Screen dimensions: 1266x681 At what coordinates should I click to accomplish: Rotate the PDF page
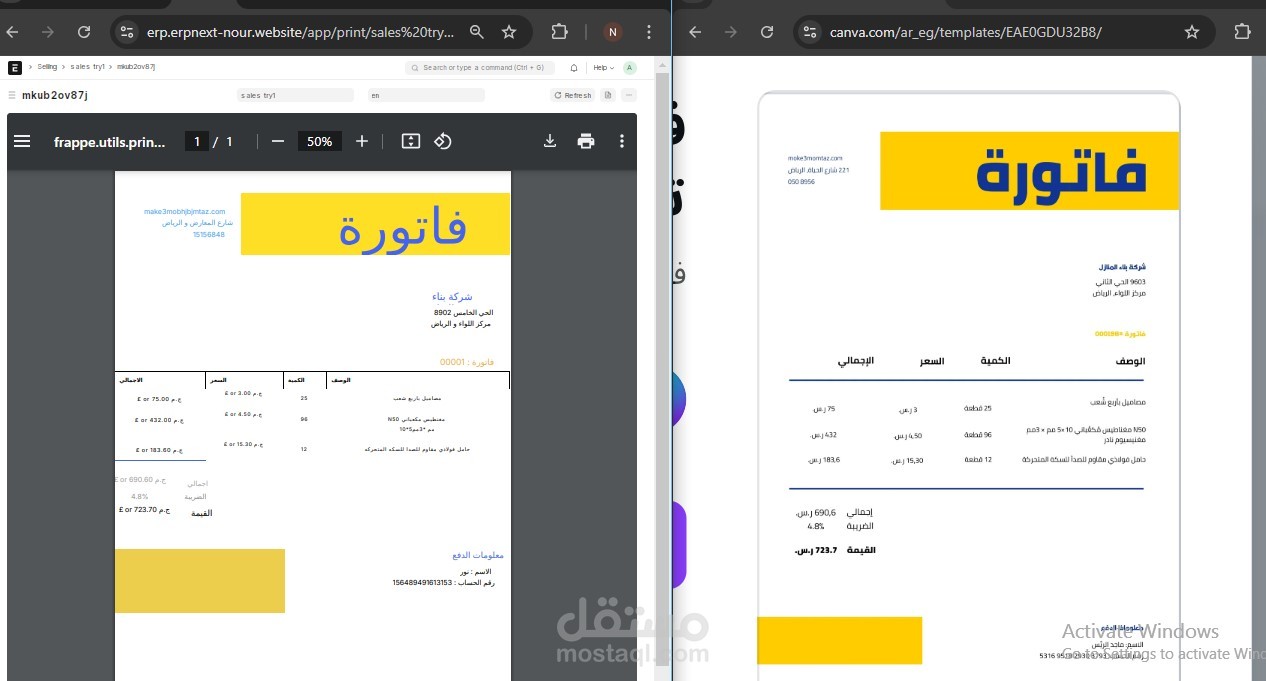click(442, 141)
